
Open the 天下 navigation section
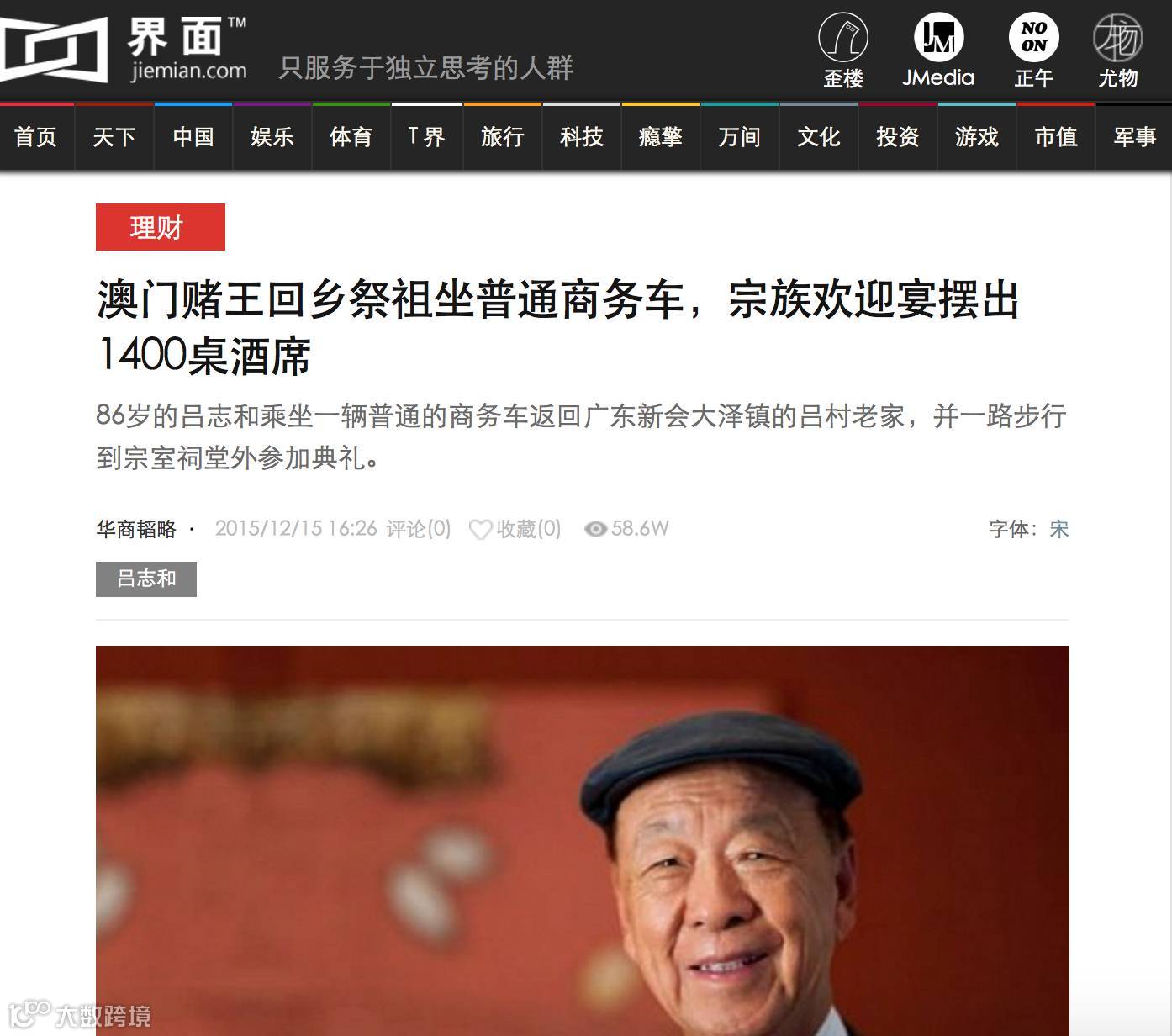(114, 136)
